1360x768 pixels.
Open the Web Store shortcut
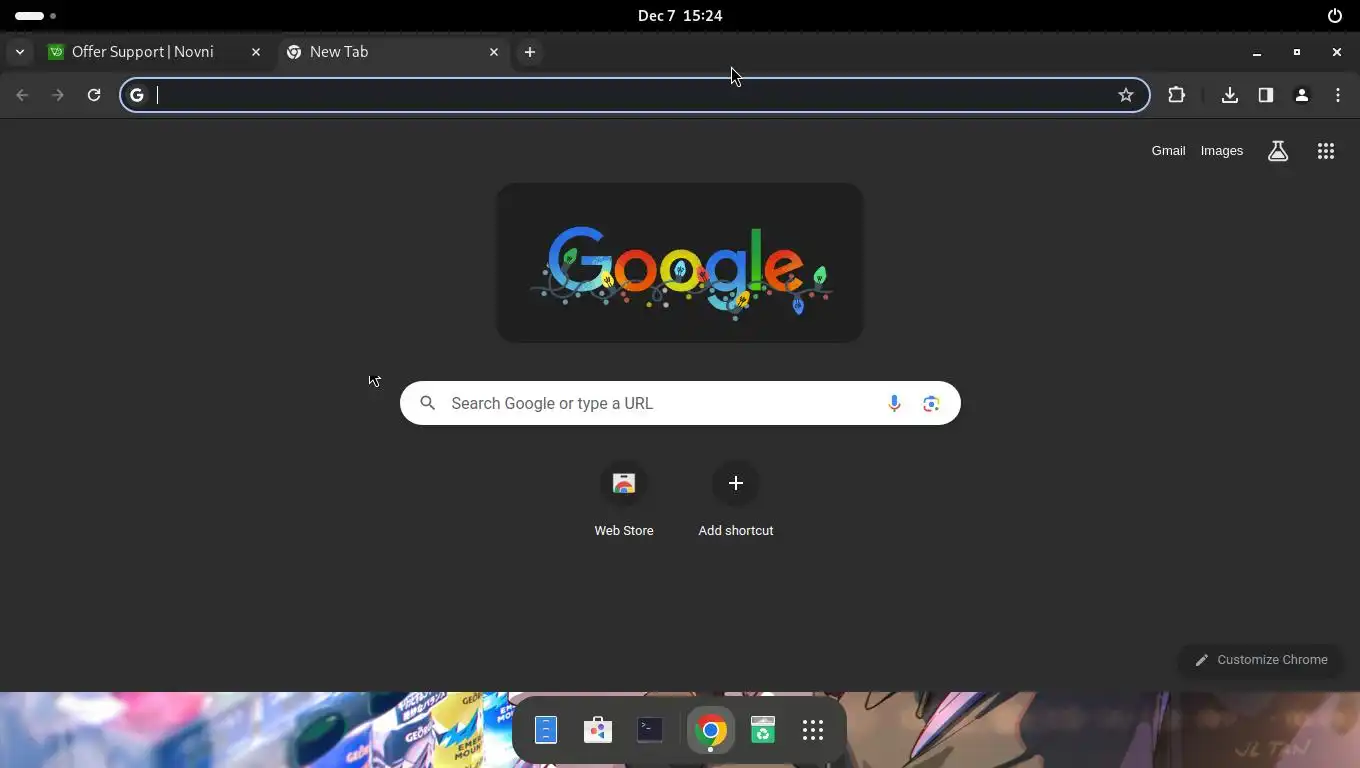click(624, 500)
